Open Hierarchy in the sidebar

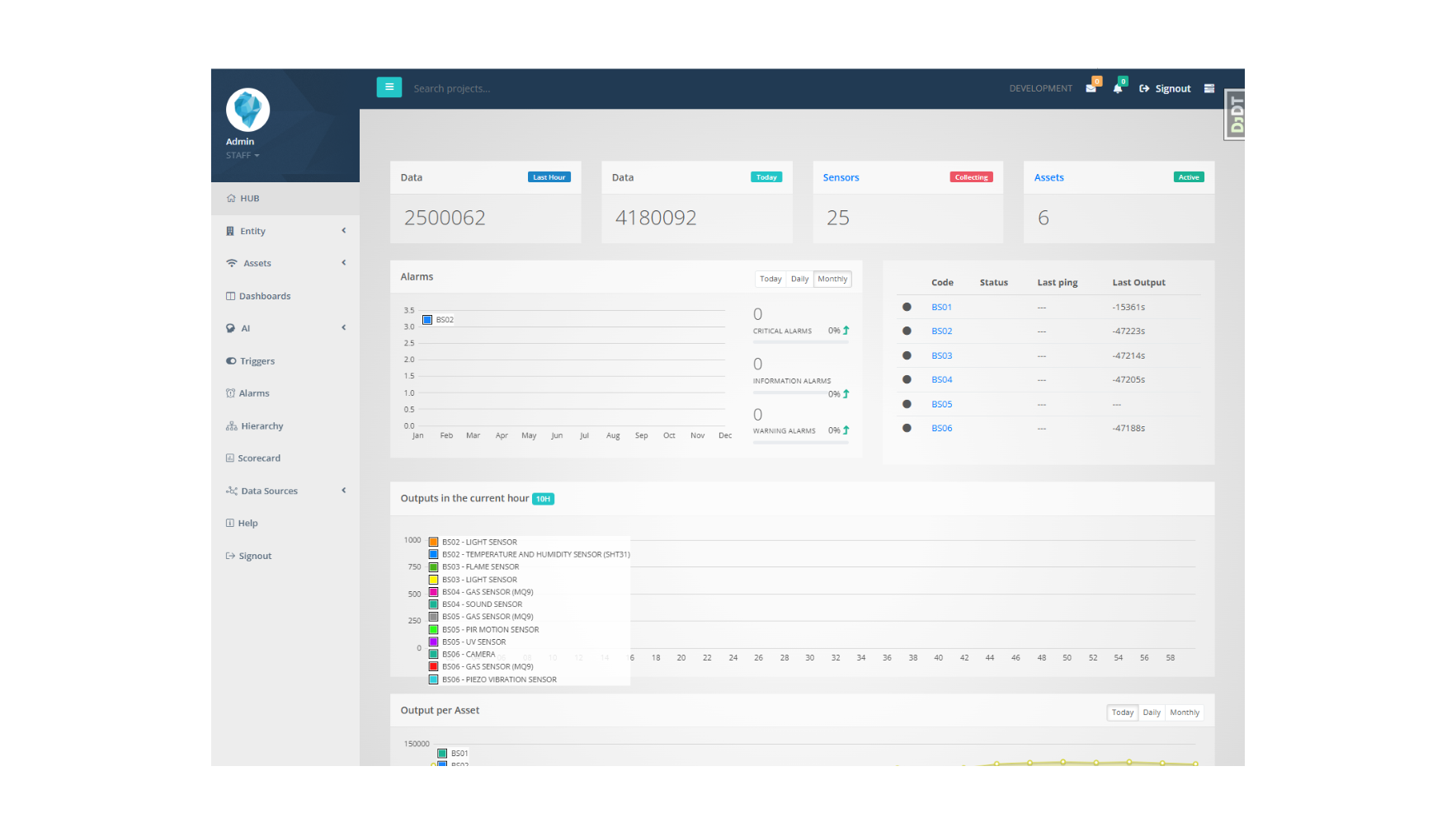tap(262, 426)
